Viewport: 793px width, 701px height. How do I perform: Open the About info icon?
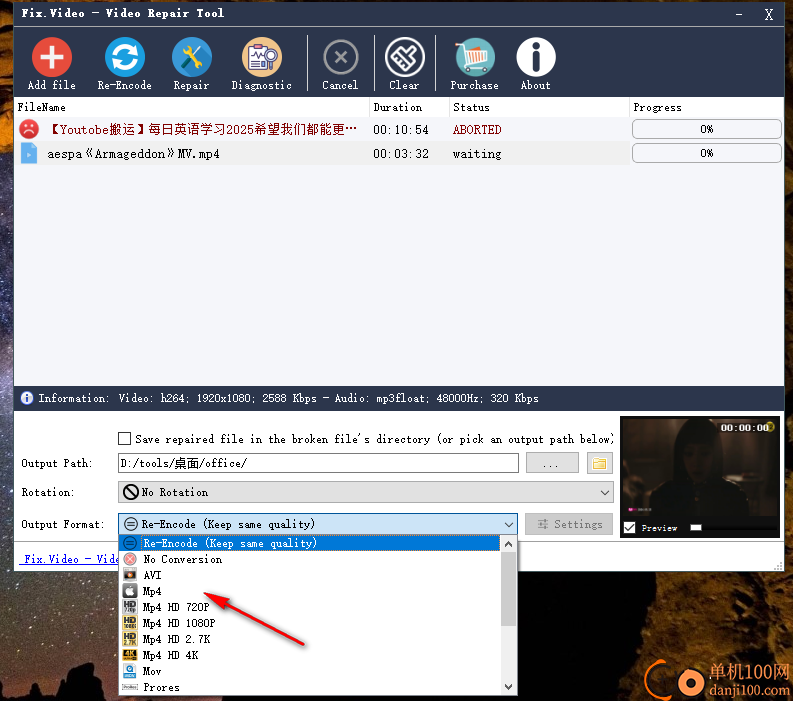536,57
